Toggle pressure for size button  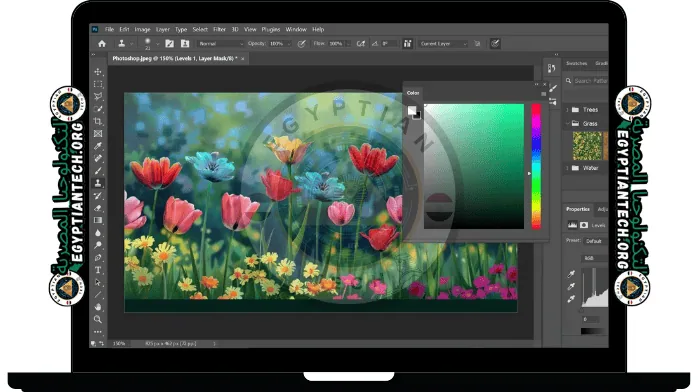coord(495,44)
